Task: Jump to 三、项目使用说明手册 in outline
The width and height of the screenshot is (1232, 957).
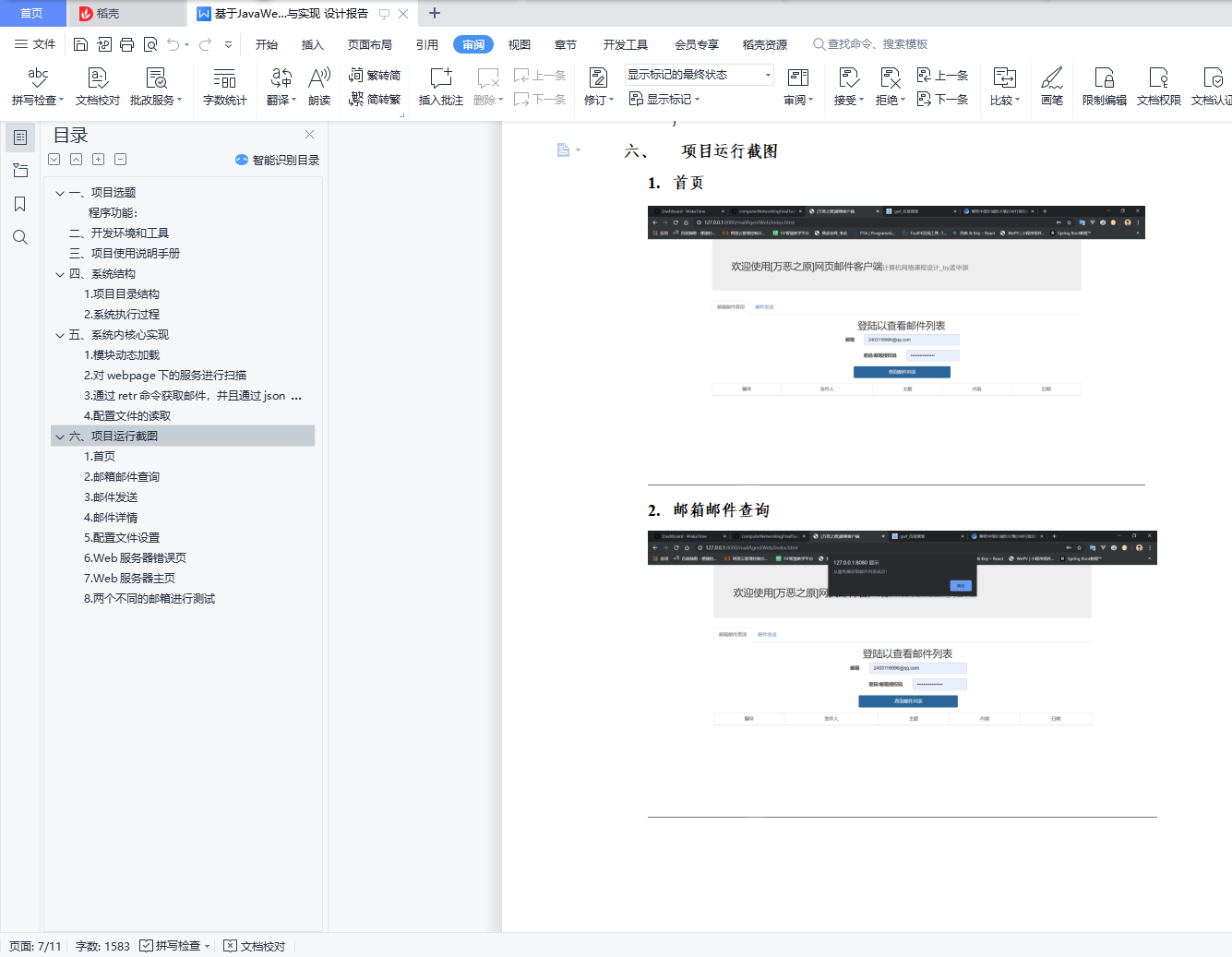Action: (x=125, y=254)
